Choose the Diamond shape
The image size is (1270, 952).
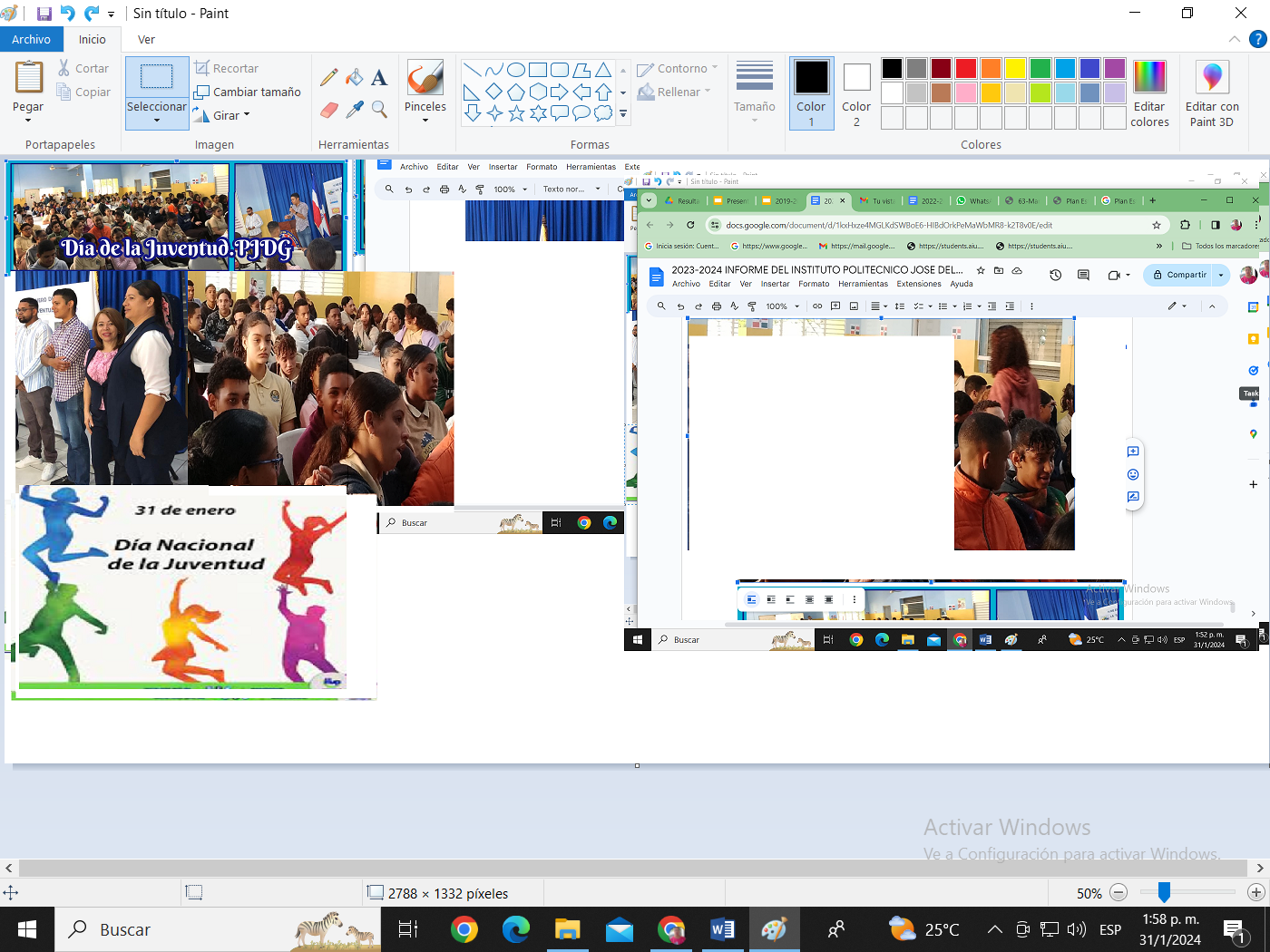pyautogui.click(x=493, y=92)
